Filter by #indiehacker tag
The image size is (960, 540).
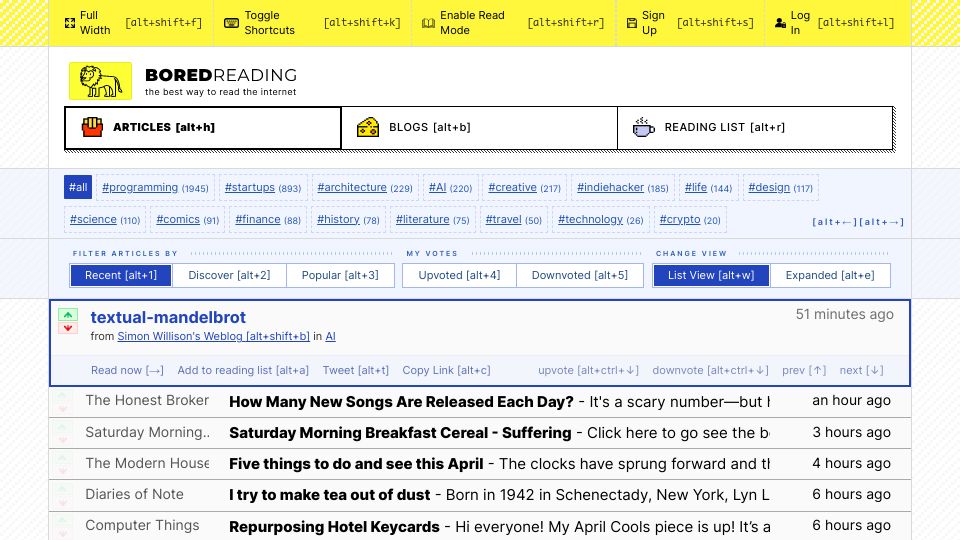(x=623, y=187)
